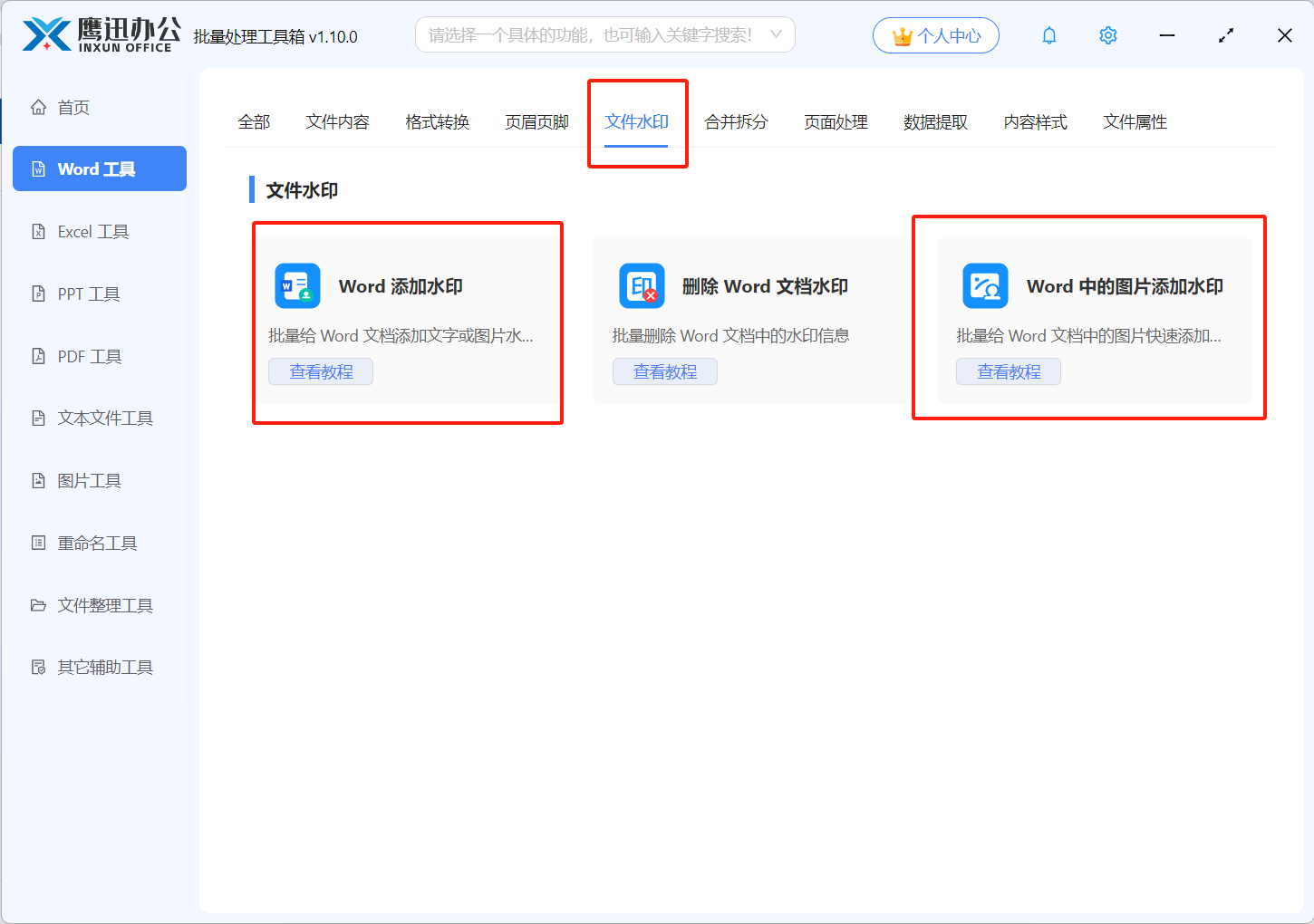Switch to the 页眉页脚 tab
Image resolution: width=1314 pixels, height=924 pixels.
(x=537, y=121)
